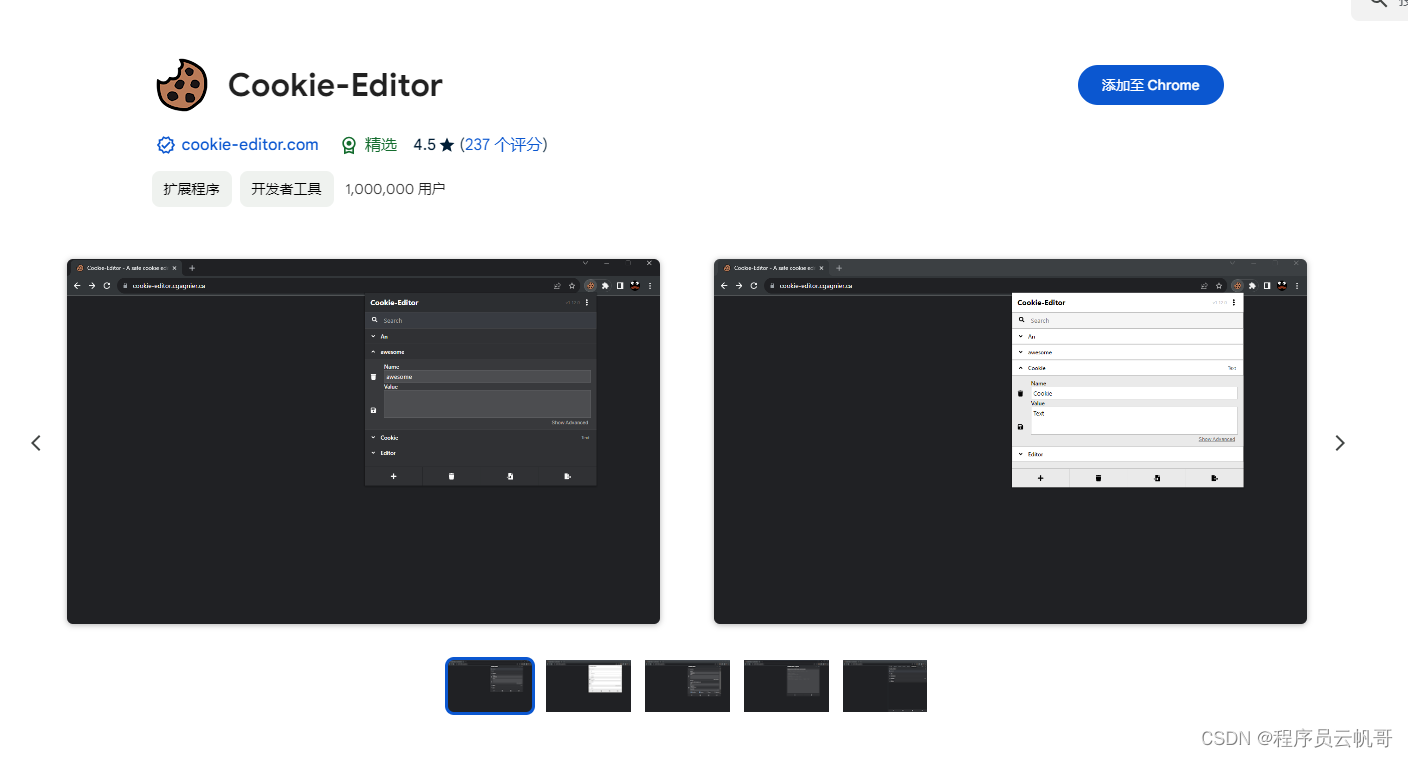Click the star icon after 4.5
This screenshot has width=1408, height=757.
(x=447, y=145)
